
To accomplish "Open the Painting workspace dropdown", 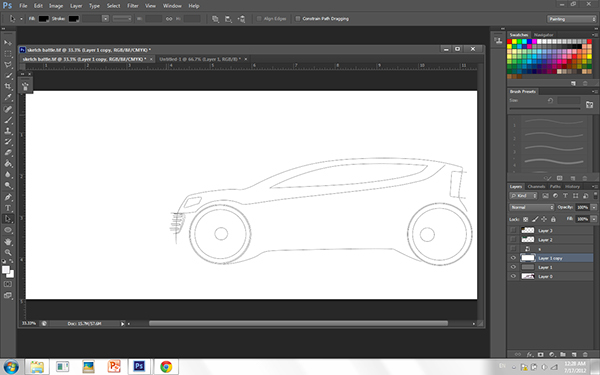I will pos(572,19).
